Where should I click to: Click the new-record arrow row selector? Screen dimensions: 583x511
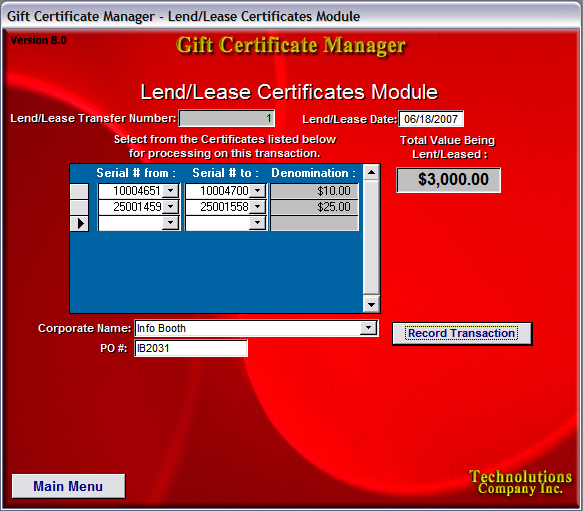[x=79, y=224]
